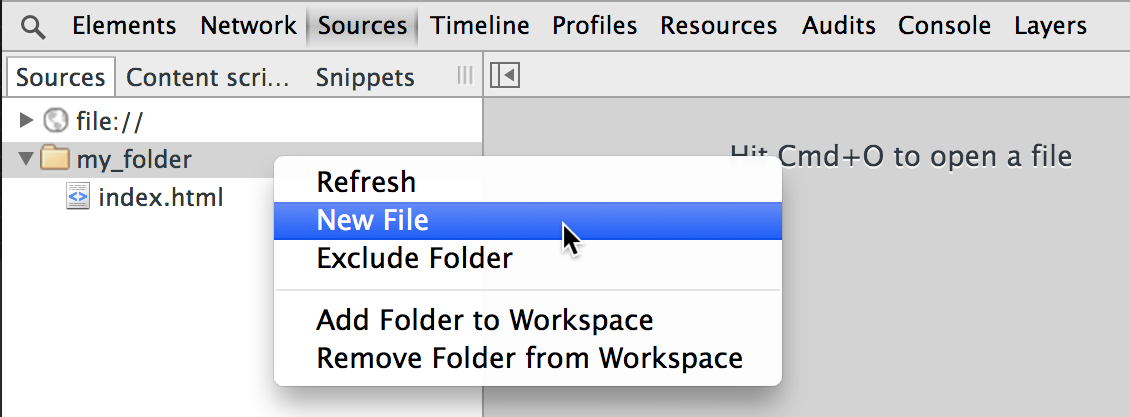Choose New File from context menu
This screenshot has height=417, width=1130.
click(x=372, y=221)
